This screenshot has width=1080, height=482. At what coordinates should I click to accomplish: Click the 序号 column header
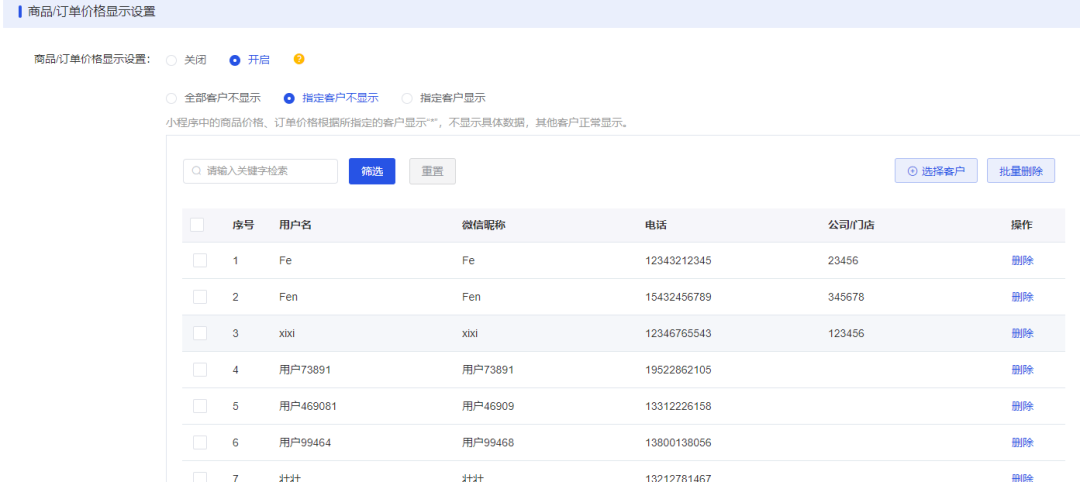(x=243, y=225)
